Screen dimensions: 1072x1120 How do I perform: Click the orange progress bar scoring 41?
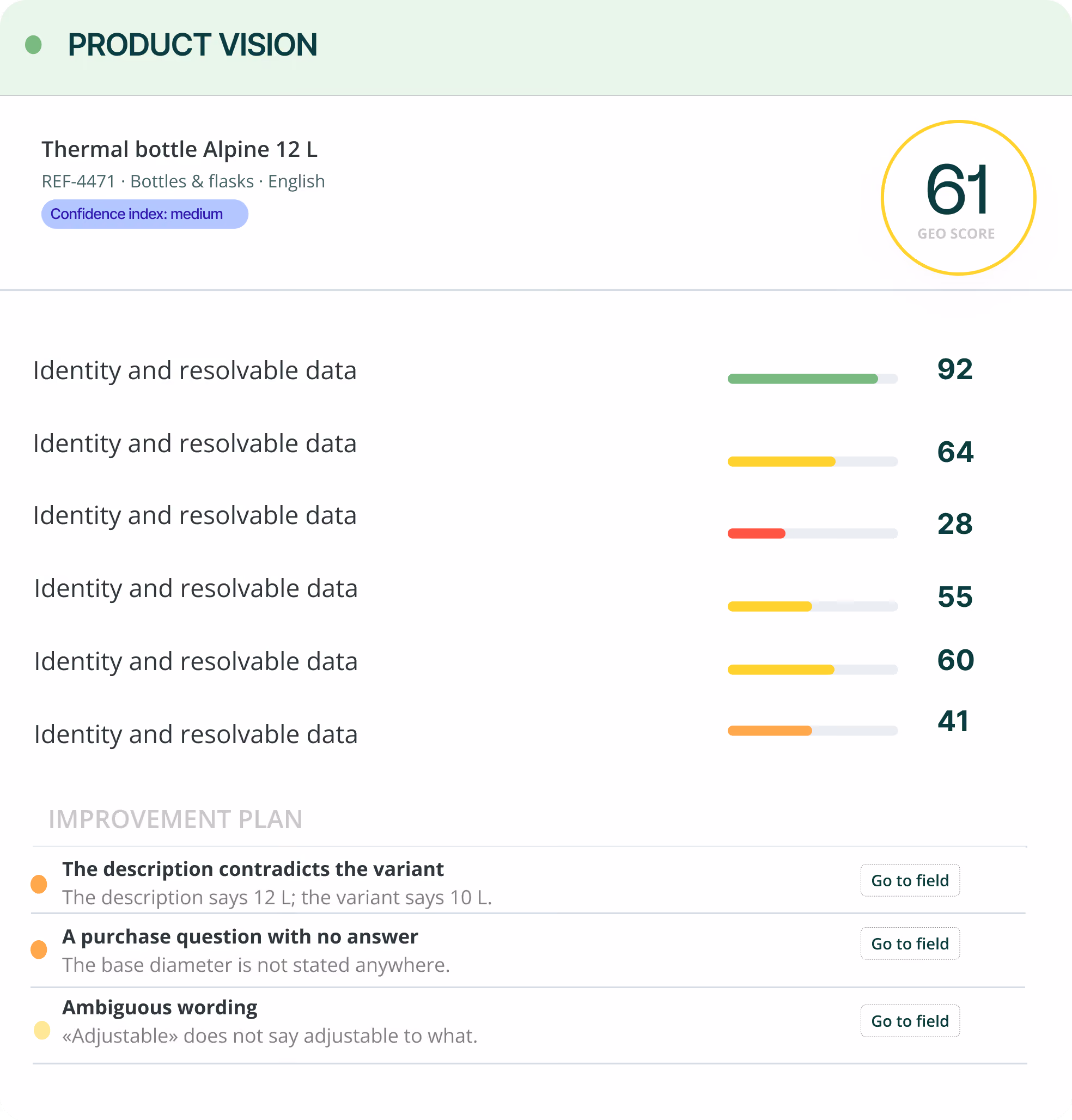(x=812, y=731)
